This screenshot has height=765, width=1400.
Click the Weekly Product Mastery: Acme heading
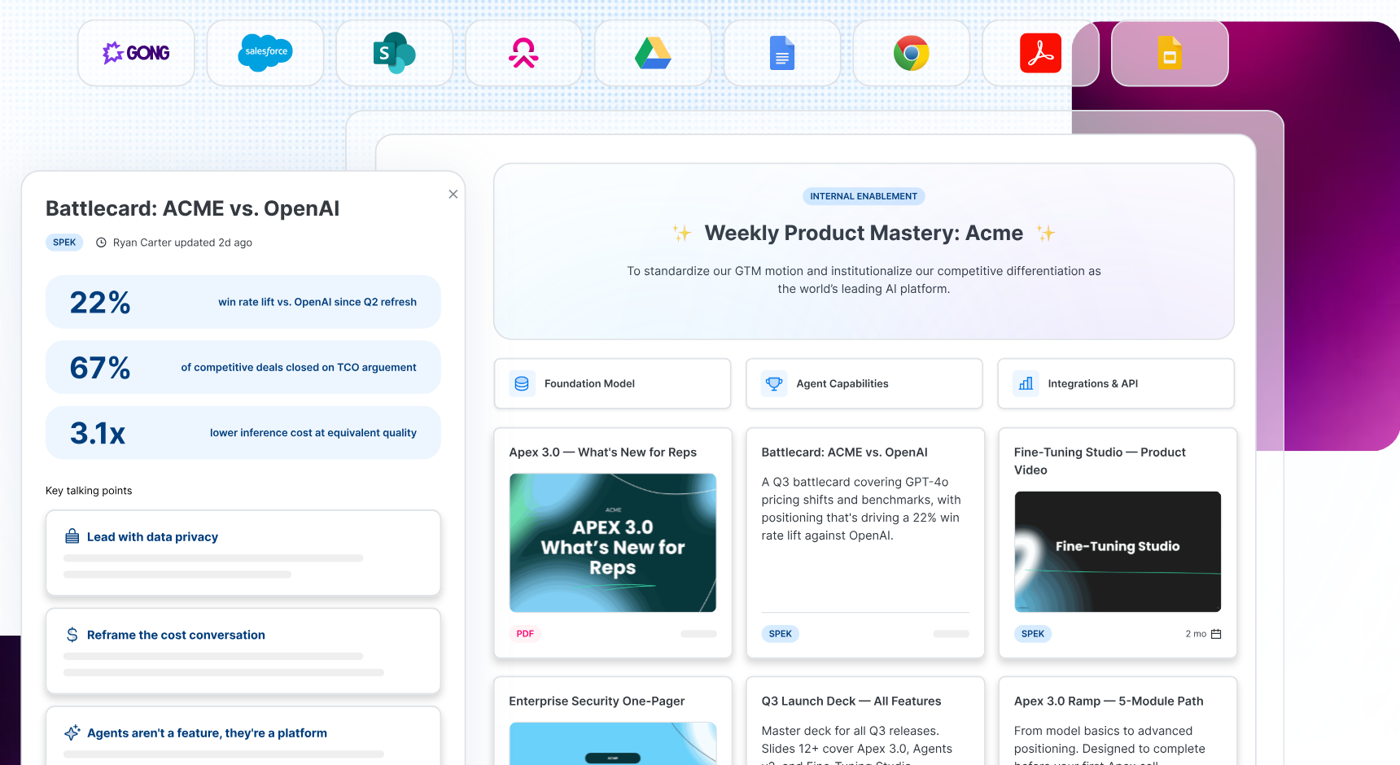point(864,233)
